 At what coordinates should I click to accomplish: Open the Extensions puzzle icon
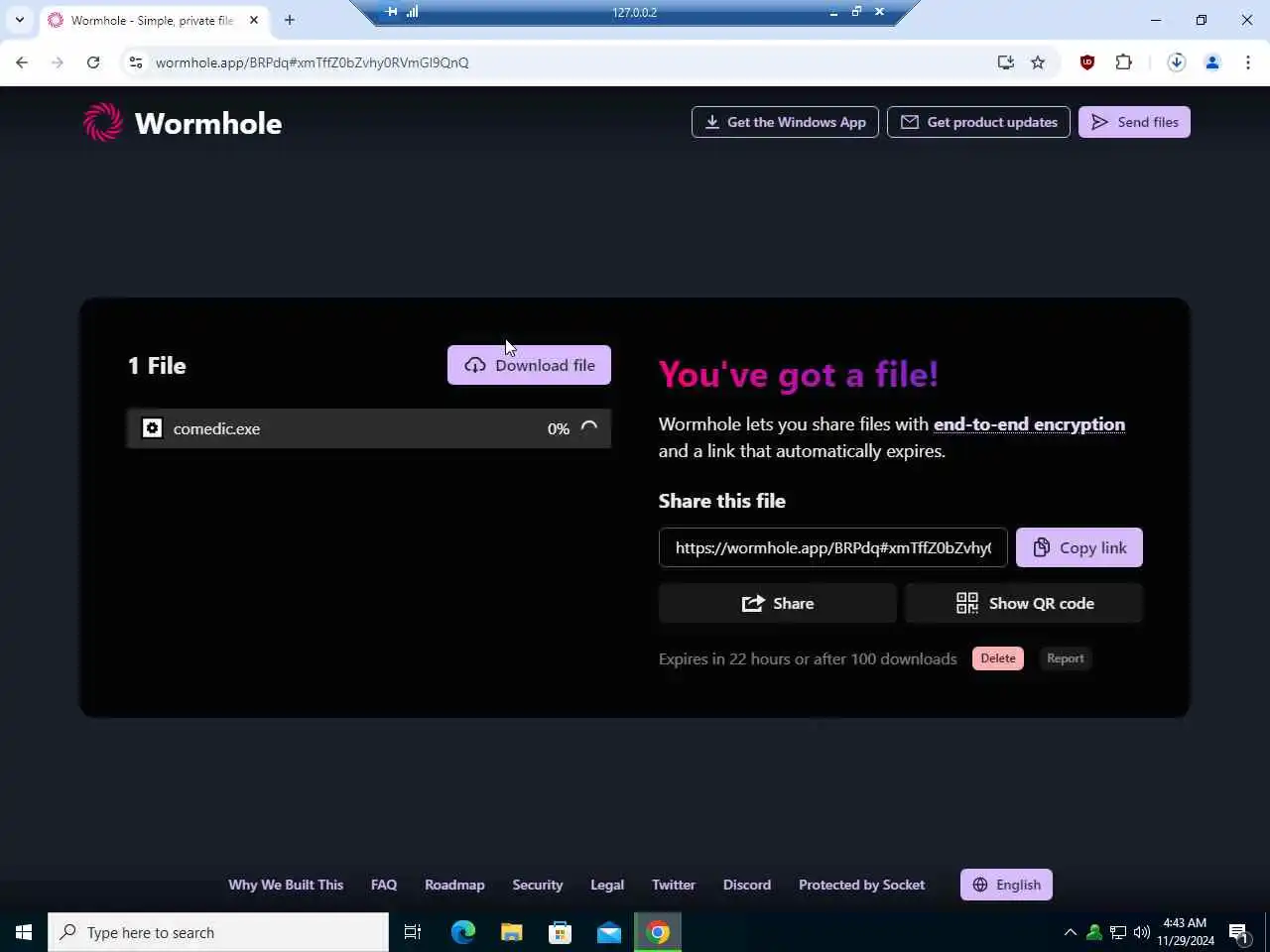tap(1123, 62)
